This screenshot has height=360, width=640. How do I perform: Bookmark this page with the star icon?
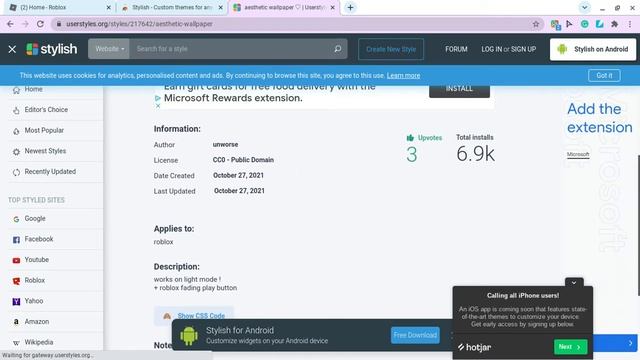pos(536,24)
